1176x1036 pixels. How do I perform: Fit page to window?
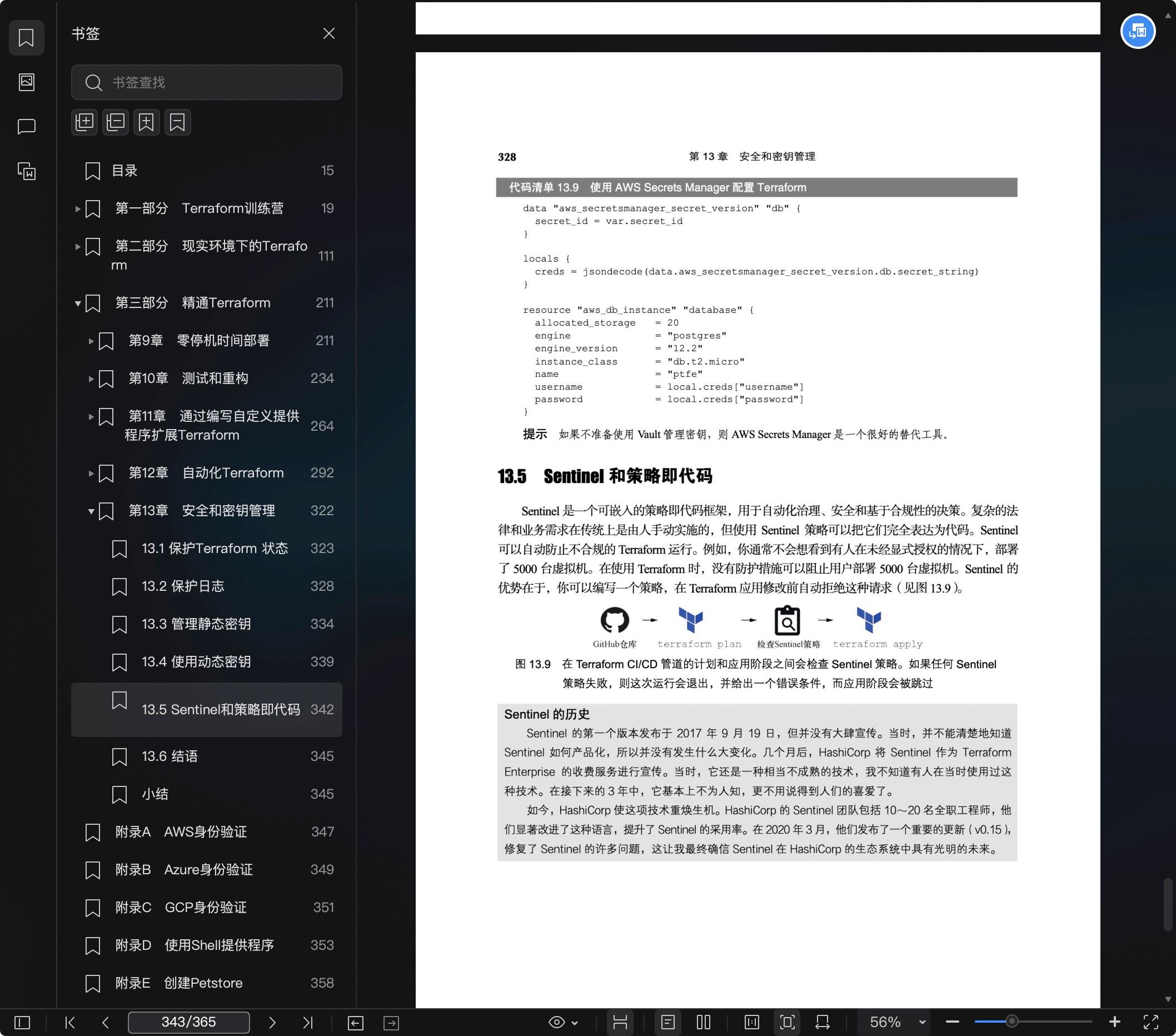788,1022
